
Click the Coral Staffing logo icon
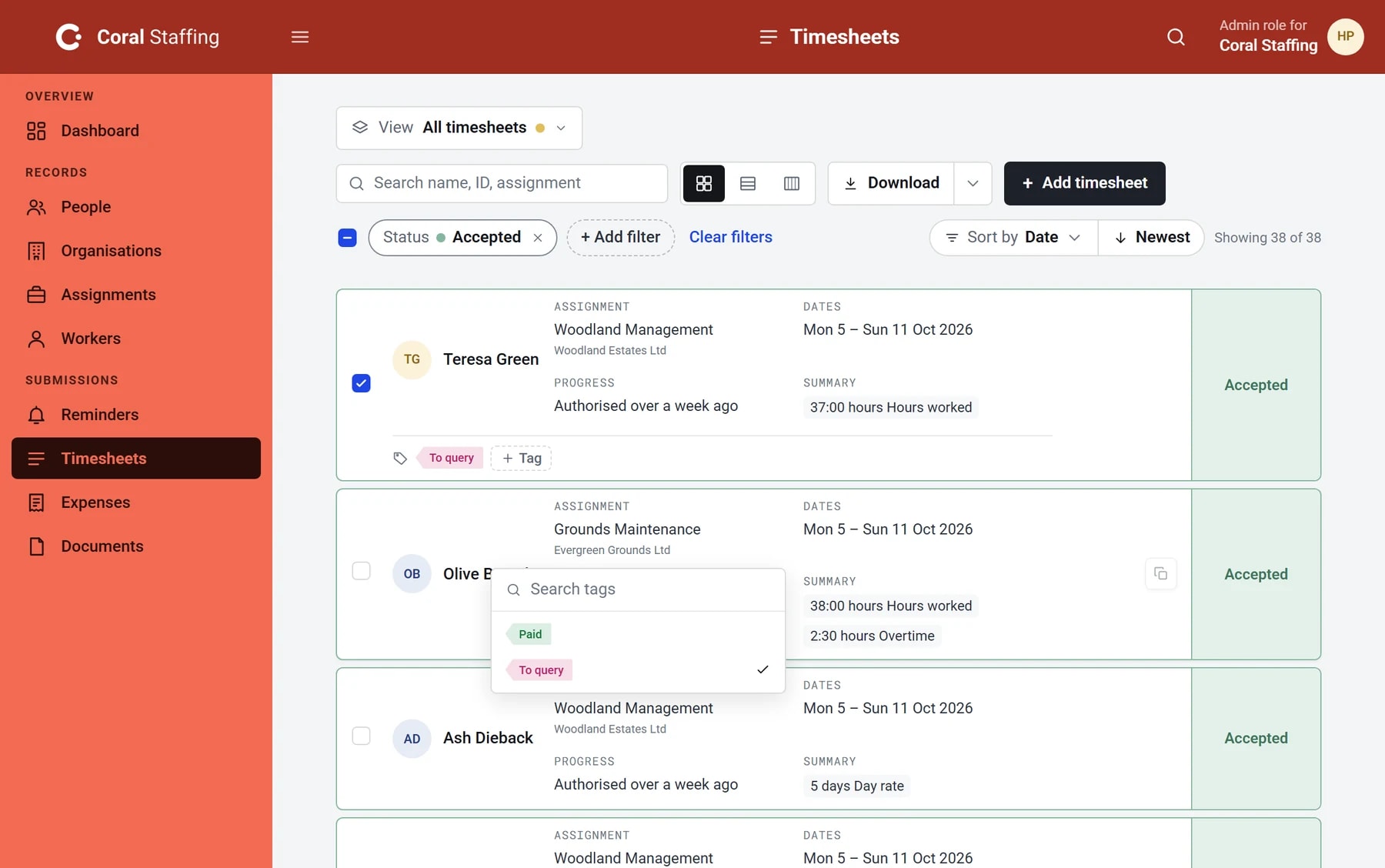68,37
